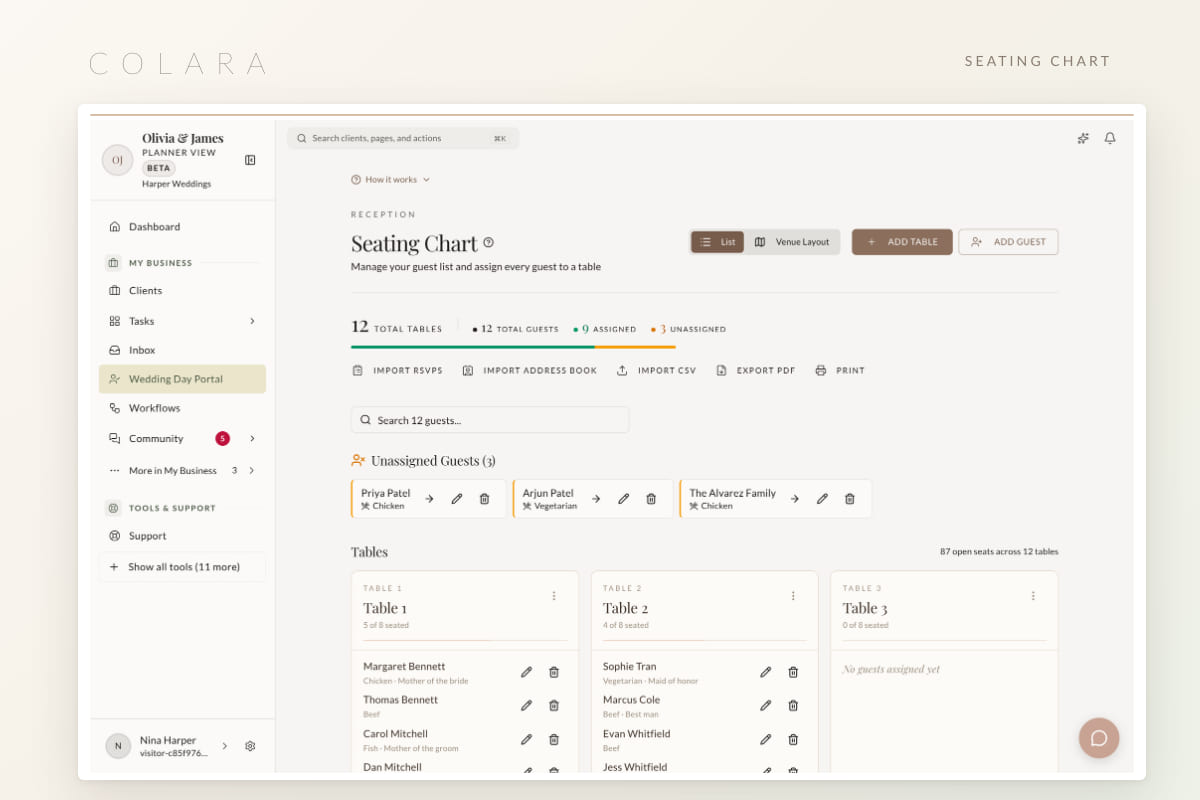This screenshot has width=1200, height=800.
Task: Switch to Venue Layout view
Action: click(x=792, y=242)
